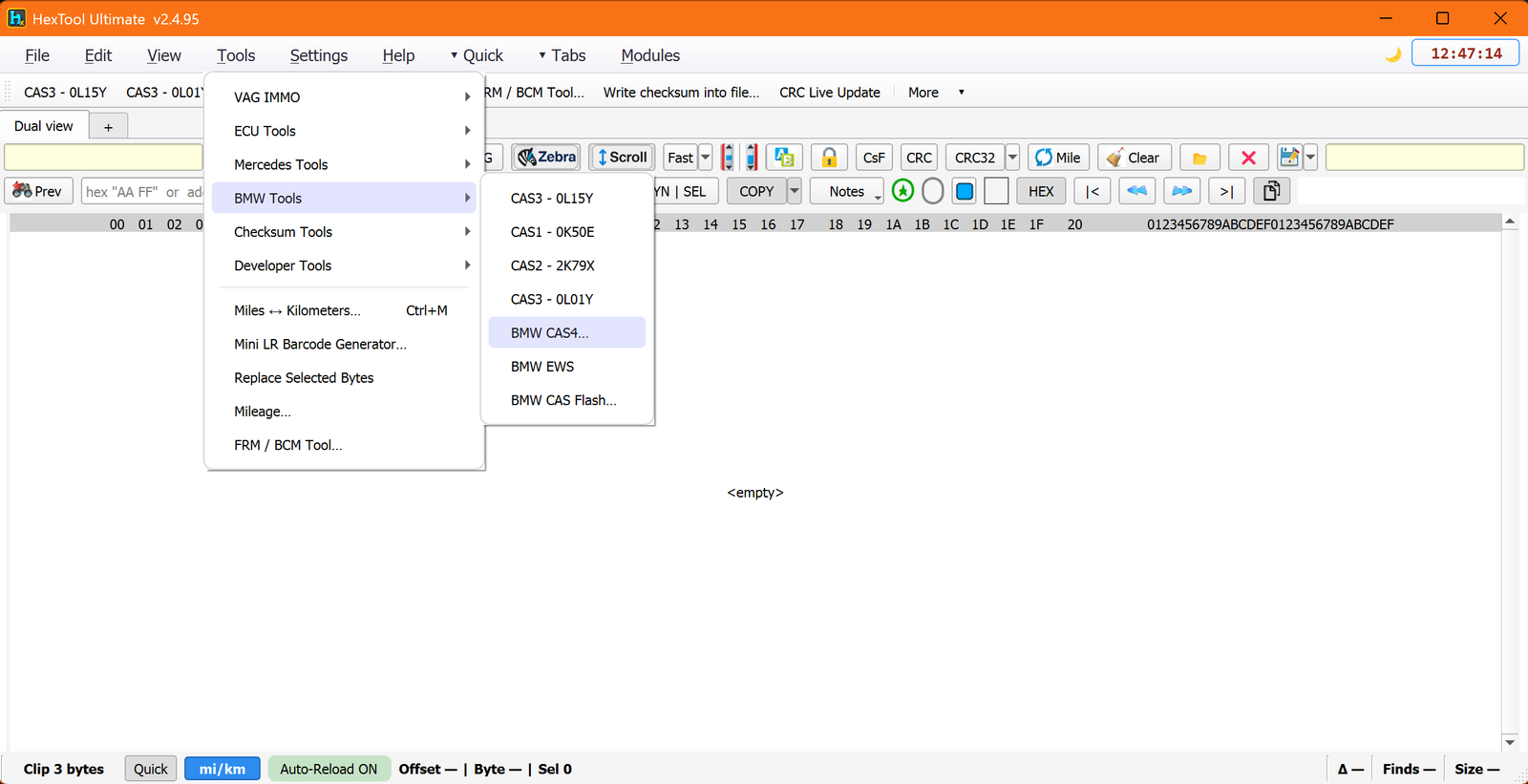
Task: Click Write checksum into file... button
Action: (681, 93)
